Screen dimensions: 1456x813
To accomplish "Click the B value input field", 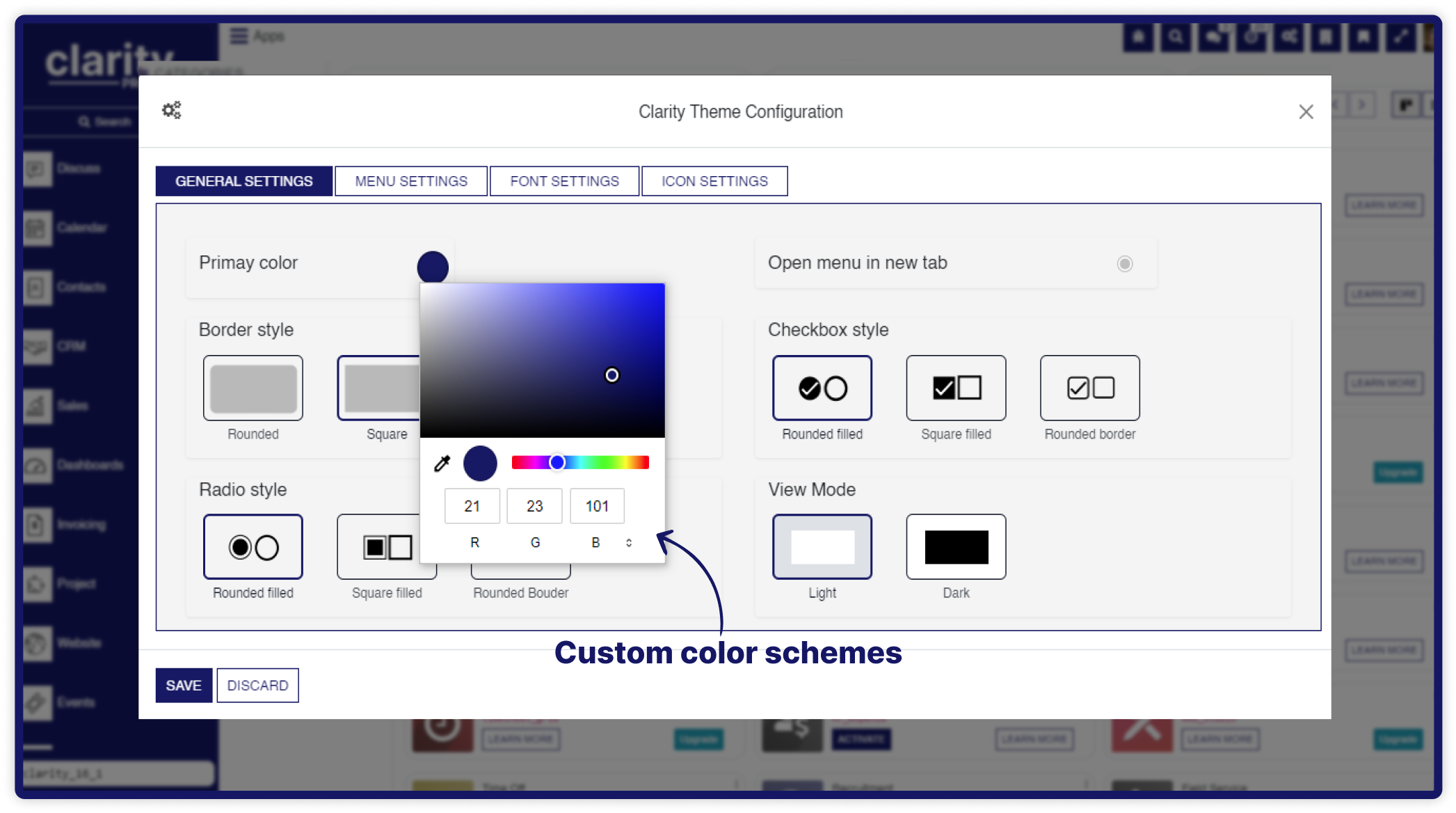I will point(597,506).
